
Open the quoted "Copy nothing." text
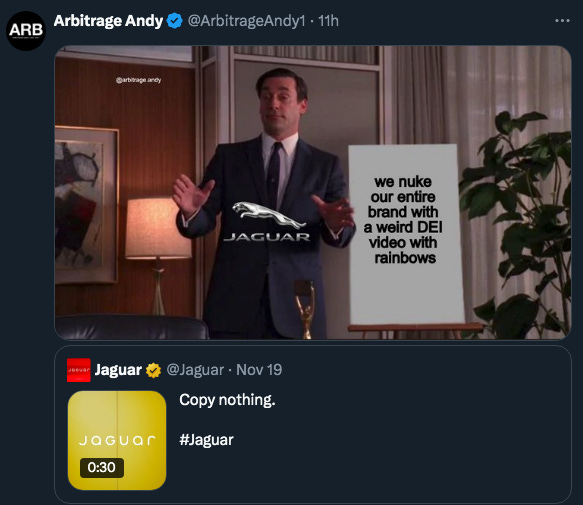click(x=227, y=400)
